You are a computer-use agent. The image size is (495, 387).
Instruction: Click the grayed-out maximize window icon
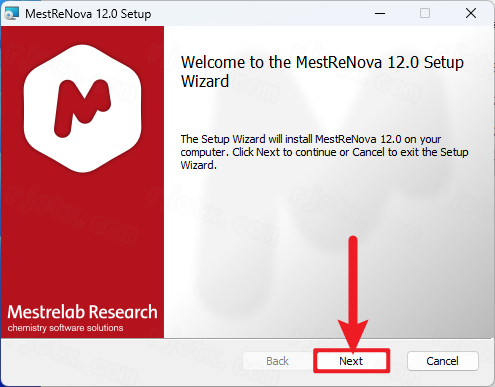[425, 13]
